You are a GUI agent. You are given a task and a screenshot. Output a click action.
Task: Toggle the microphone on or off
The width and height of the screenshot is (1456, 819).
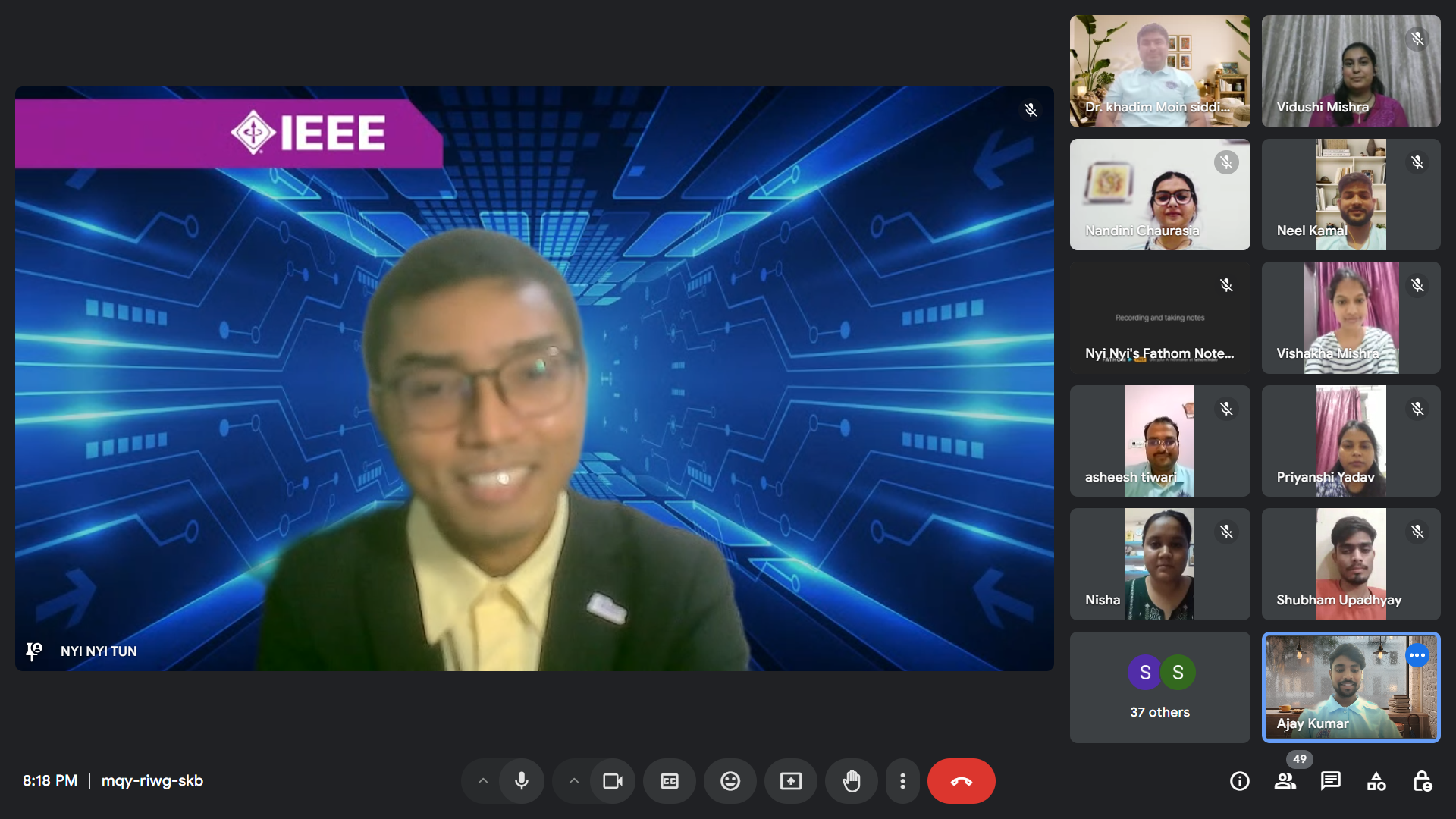click(x=522, y=781)
